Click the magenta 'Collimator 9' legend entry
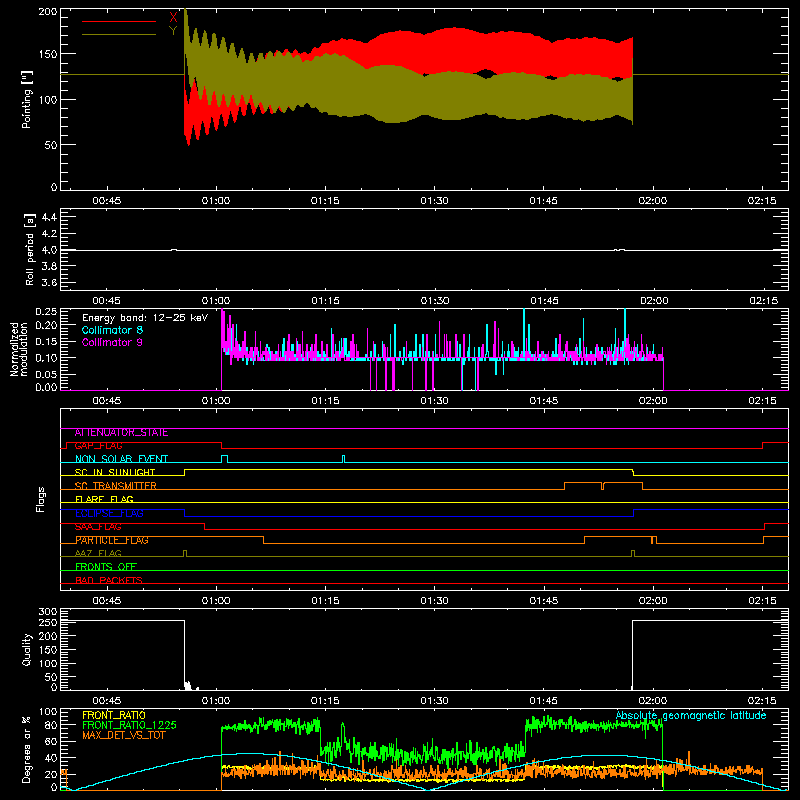This screenshot has width=800, height=800. [x=112, y=342]
